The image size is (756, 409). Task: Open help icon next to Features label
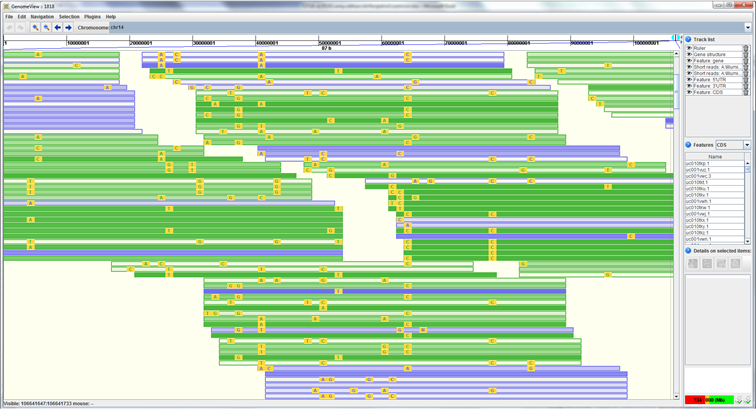tap(688, 145)
